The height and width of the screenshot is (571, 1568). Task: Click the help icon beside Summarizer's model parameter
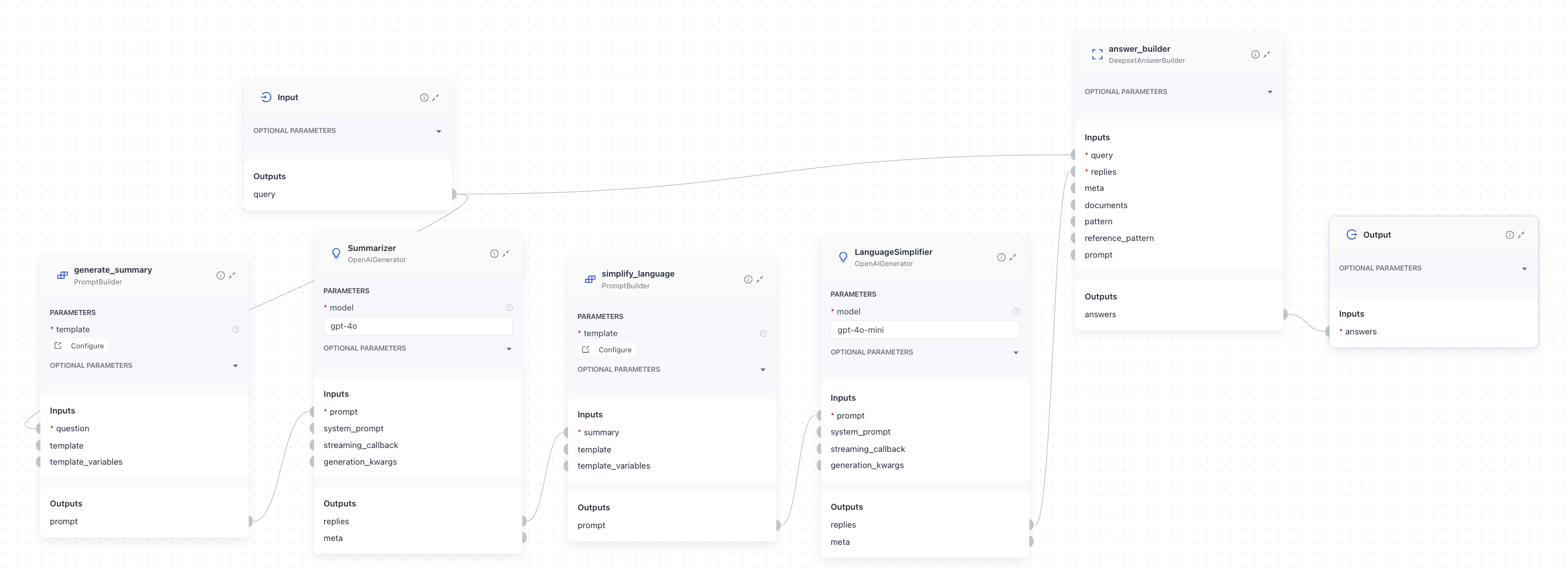coord(509,308)
